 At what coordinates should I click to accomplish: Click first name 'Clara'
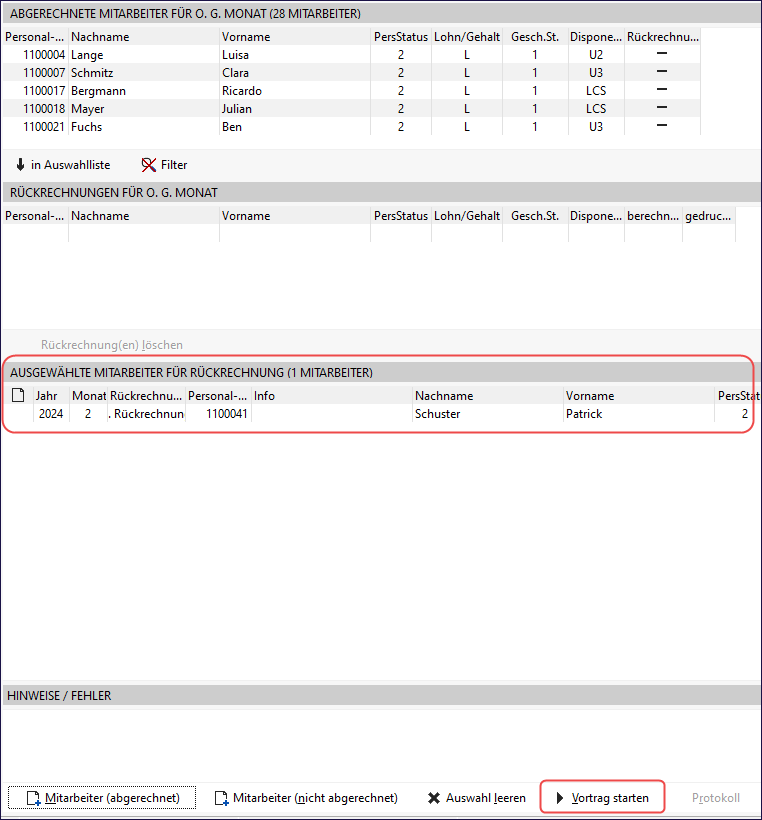(x=235, y=73)
